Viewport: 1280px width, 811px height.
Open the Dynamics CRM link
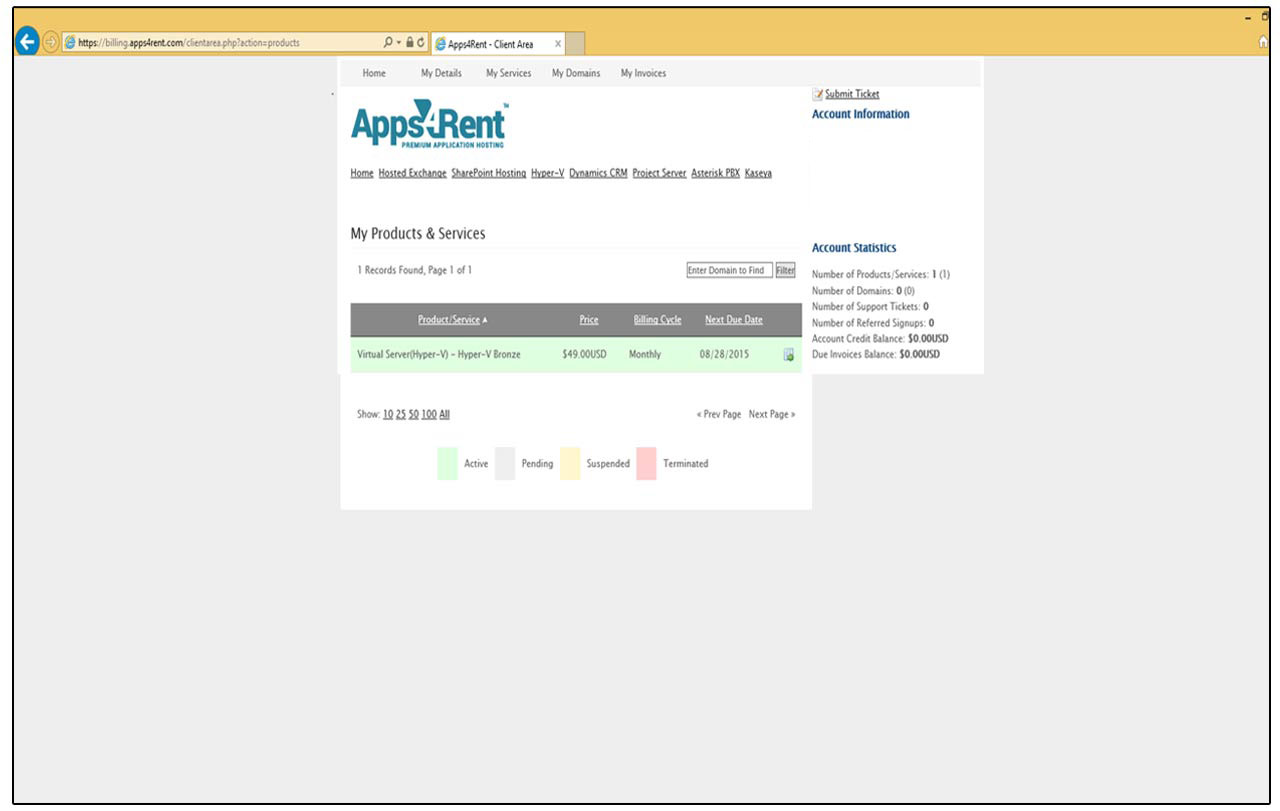click(x=598, y=173)
